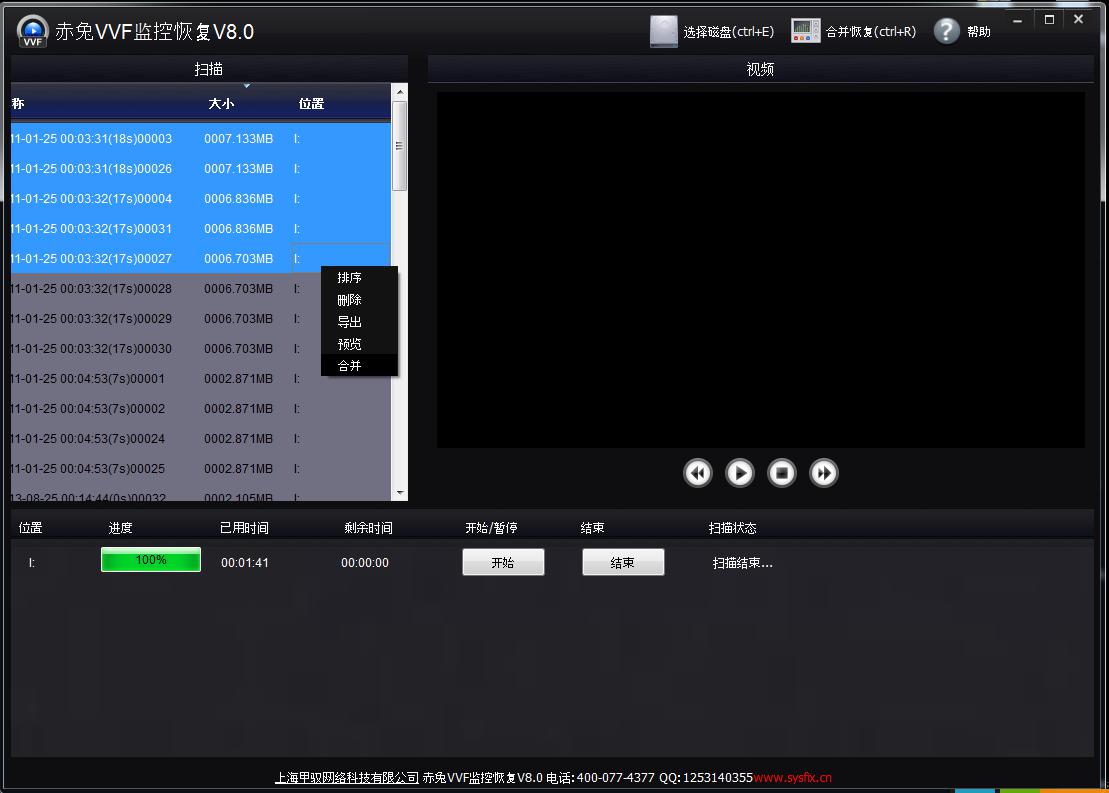Click the 开始 scan button

click(x=503, y=563)
